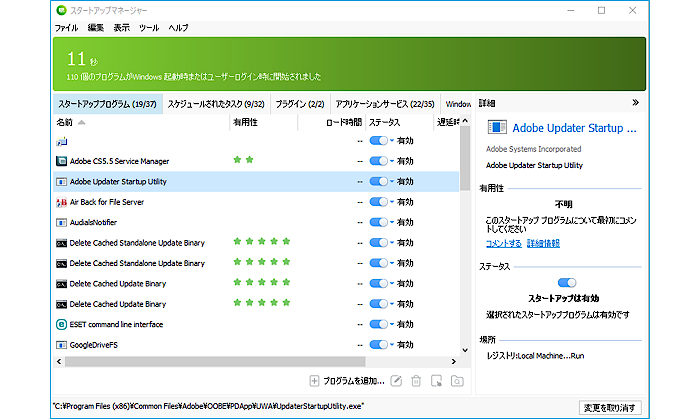The image size is (700, 419).
Task: Click vertical scrollbar thumb in program list
Action: tap(465, 158)
